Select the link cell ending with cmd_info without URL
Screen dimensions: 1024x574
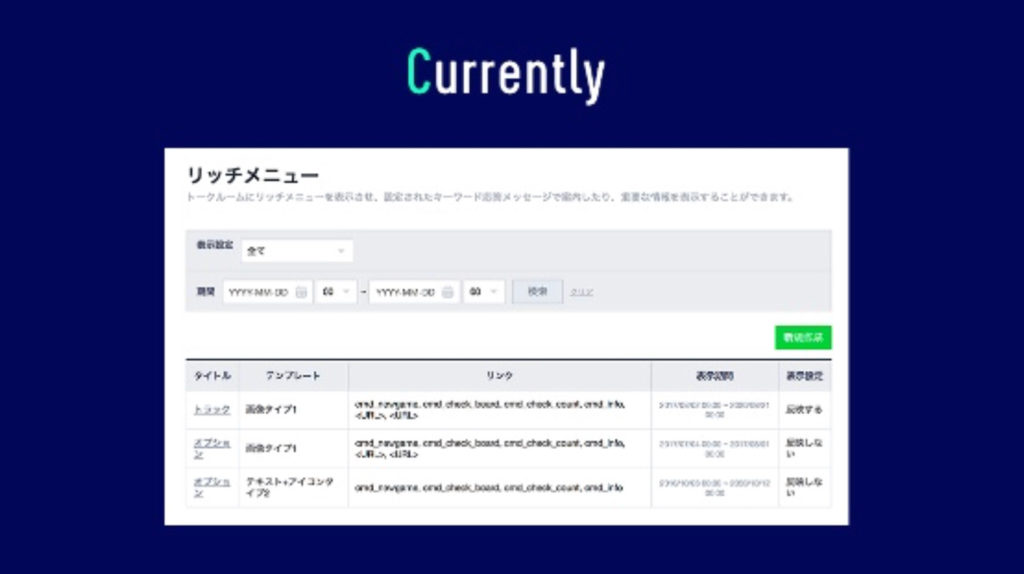point(500,487)
